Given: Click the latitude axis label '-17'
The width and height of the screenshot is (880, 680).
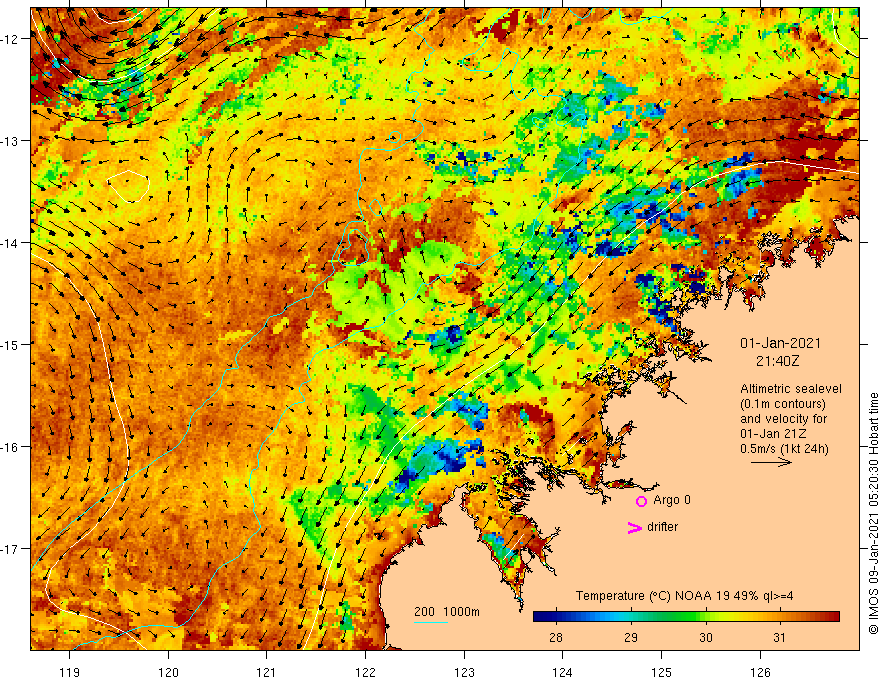Looking at the screenshot, I should (x=10, y=548).
